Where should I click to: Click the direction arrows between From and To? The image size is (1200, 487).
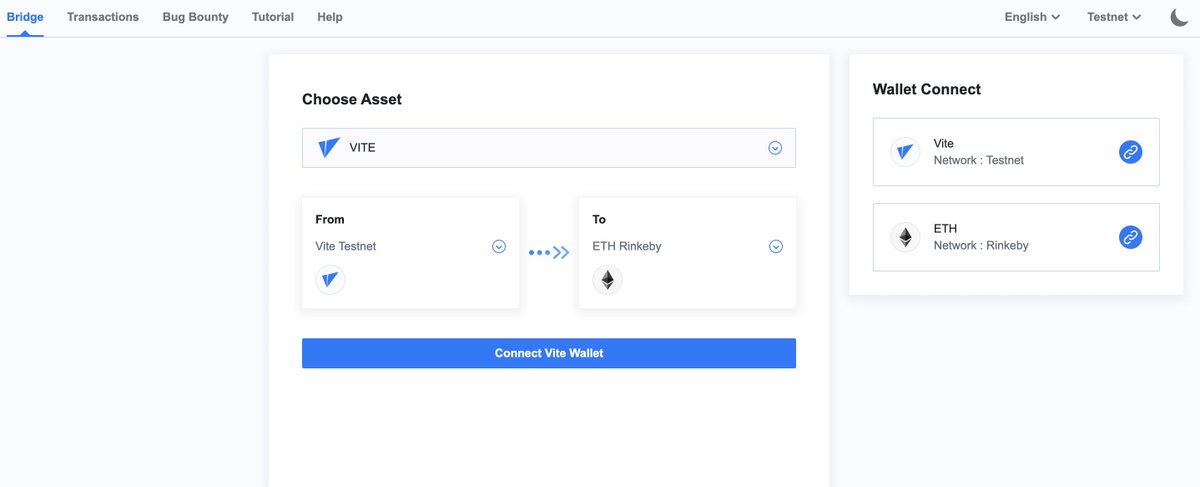549,252
